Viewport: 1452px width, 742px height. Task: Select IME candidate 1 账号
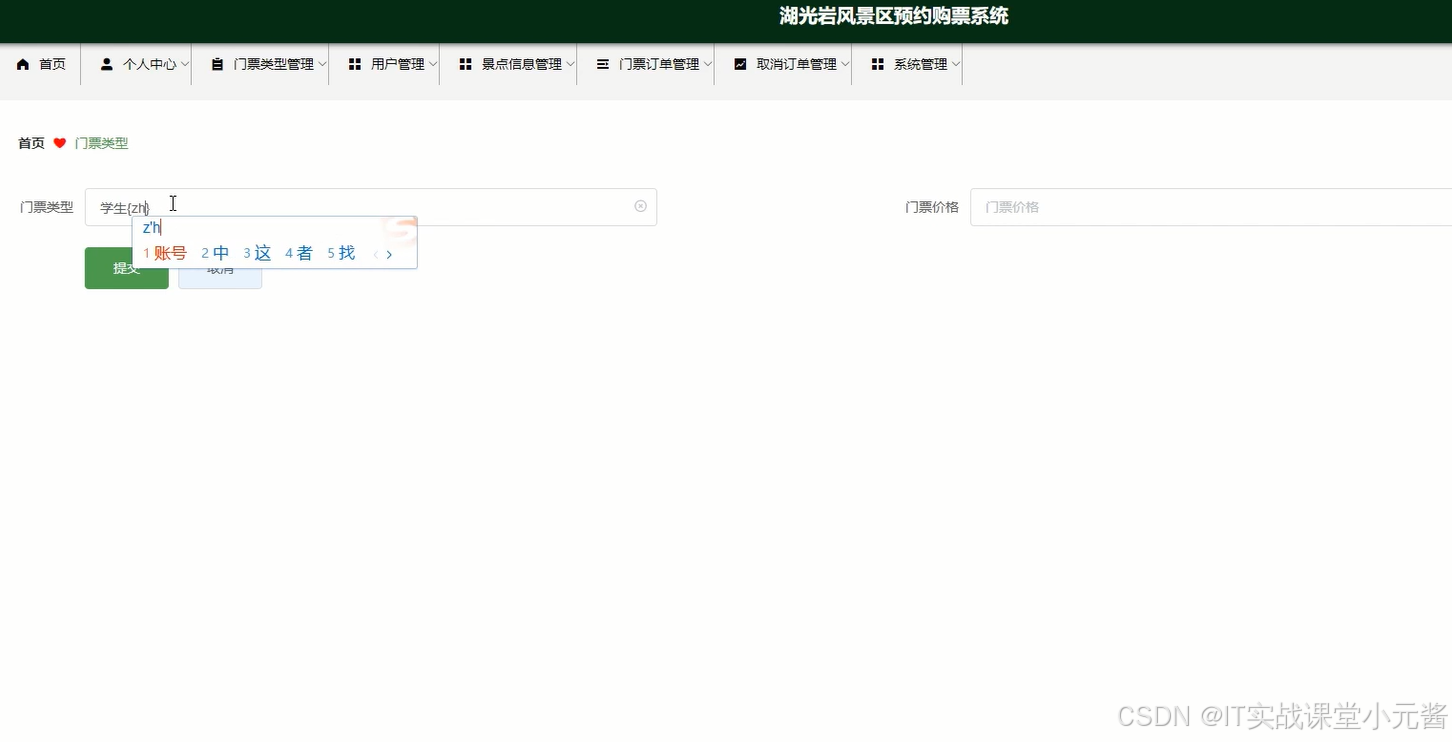point(165,253)
